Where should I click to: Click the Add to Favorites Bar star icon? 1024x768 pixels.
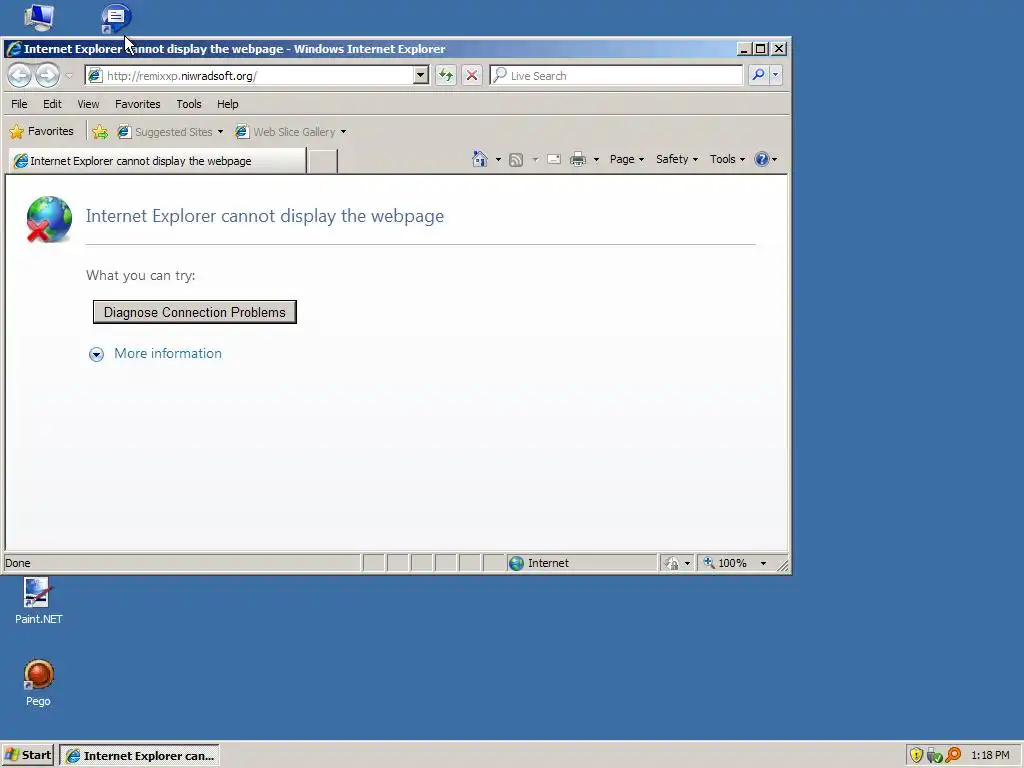[x=100, y=132]
